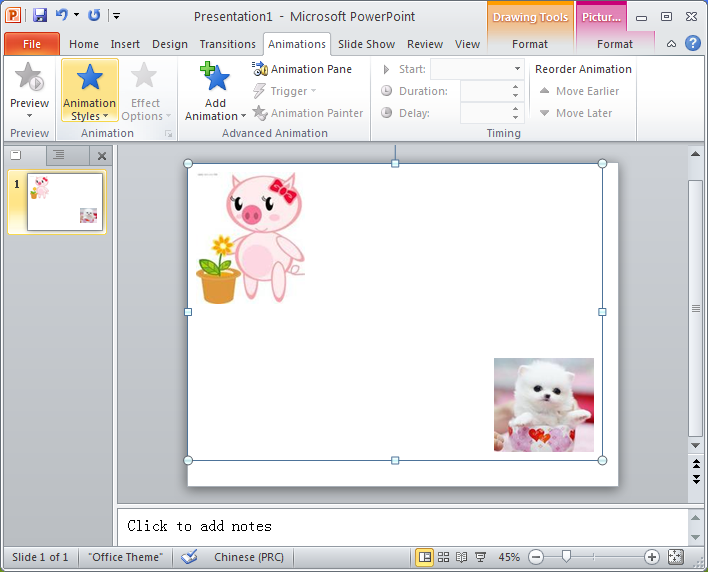Click the Add Animation green-plus star icon
The image size is (708, 572).
pos(215,76)
